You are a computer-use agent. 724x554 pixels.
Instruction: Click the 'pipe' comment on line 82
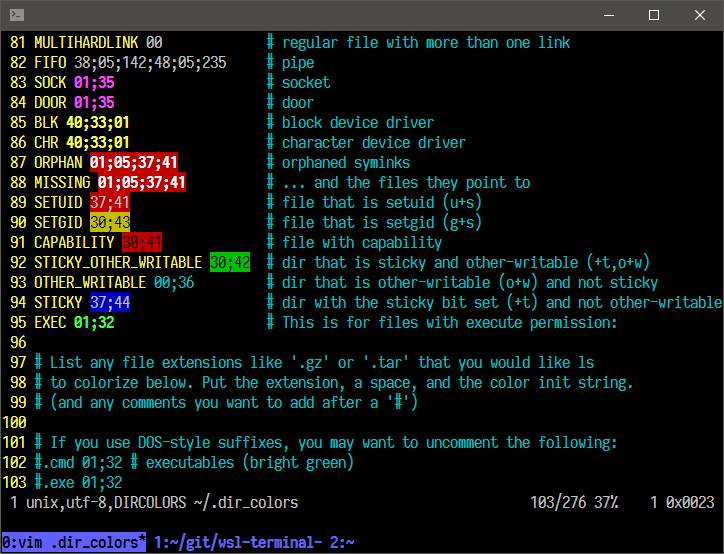coord(298,62)
